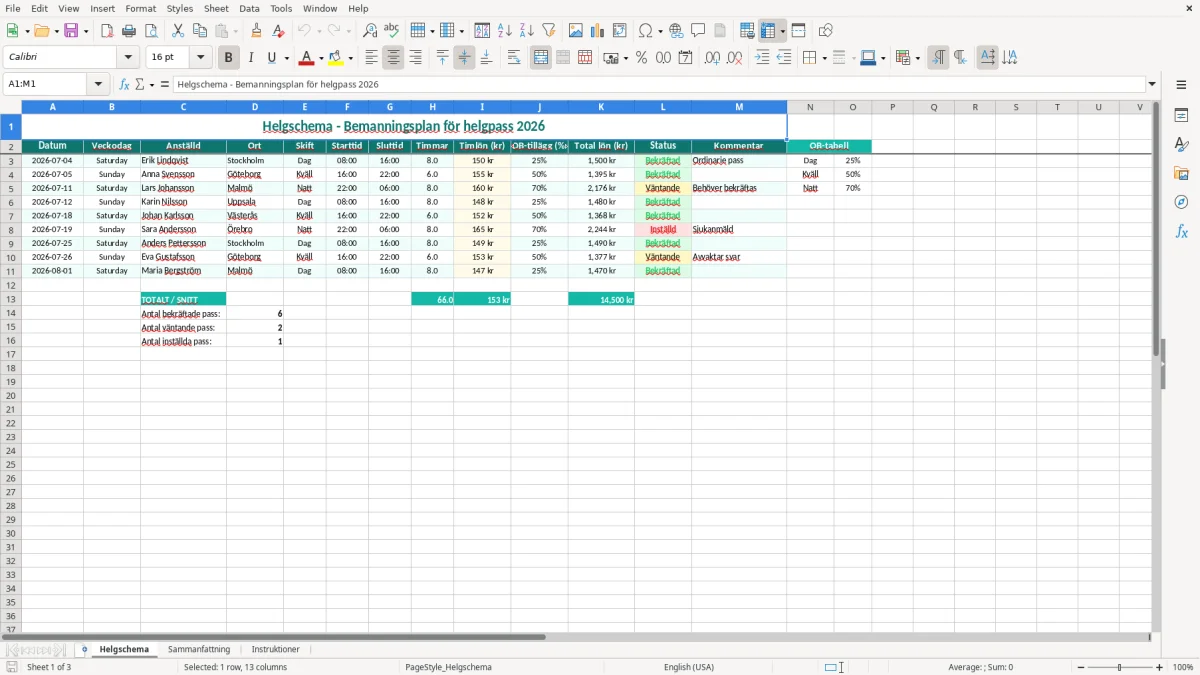The width and height of the screenshot is (1200, 675).
Task: Open the Font Size dropdown
Action: 200,58
